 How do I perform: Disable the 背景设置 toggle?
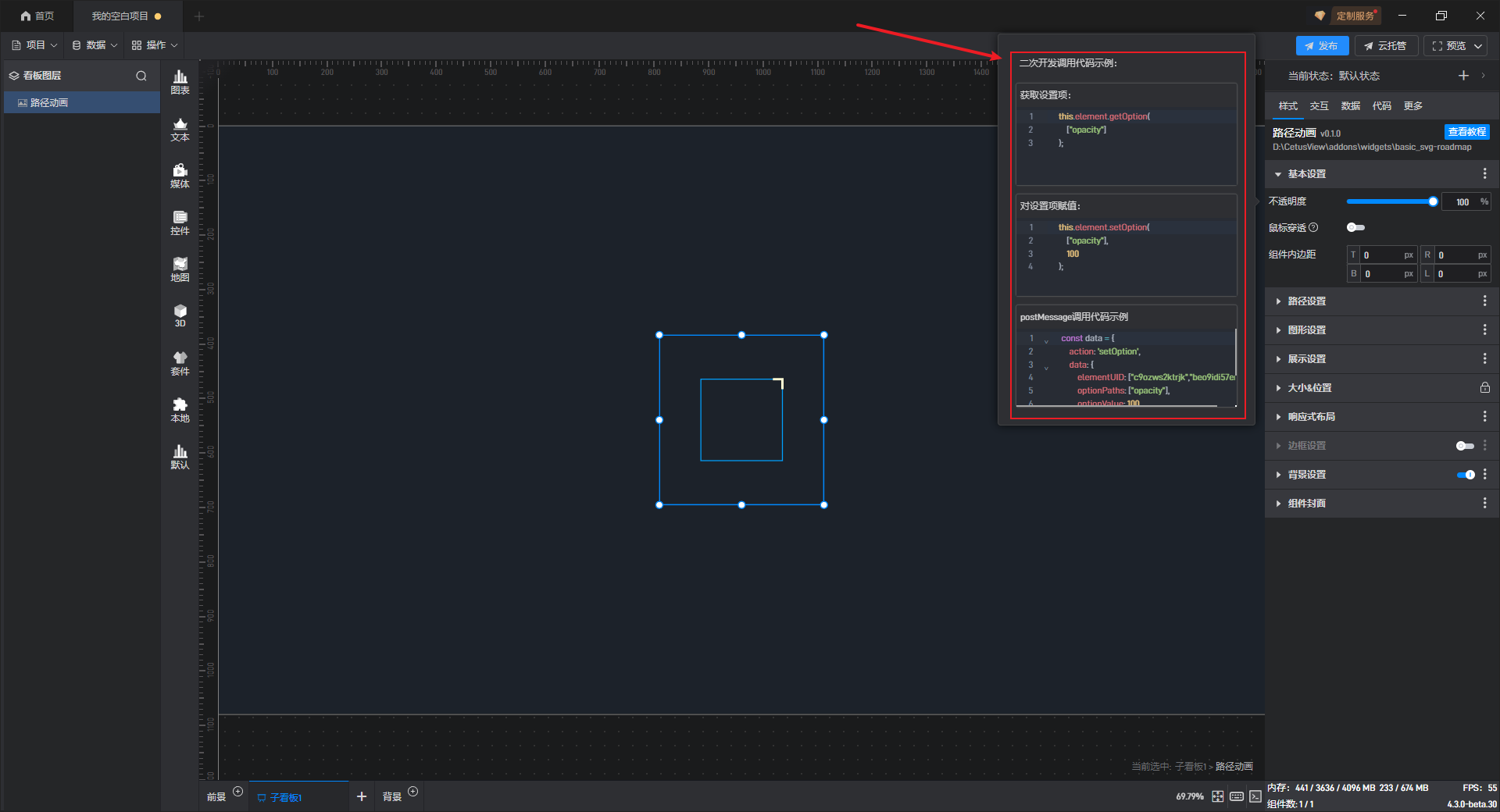pos(1465,475)
